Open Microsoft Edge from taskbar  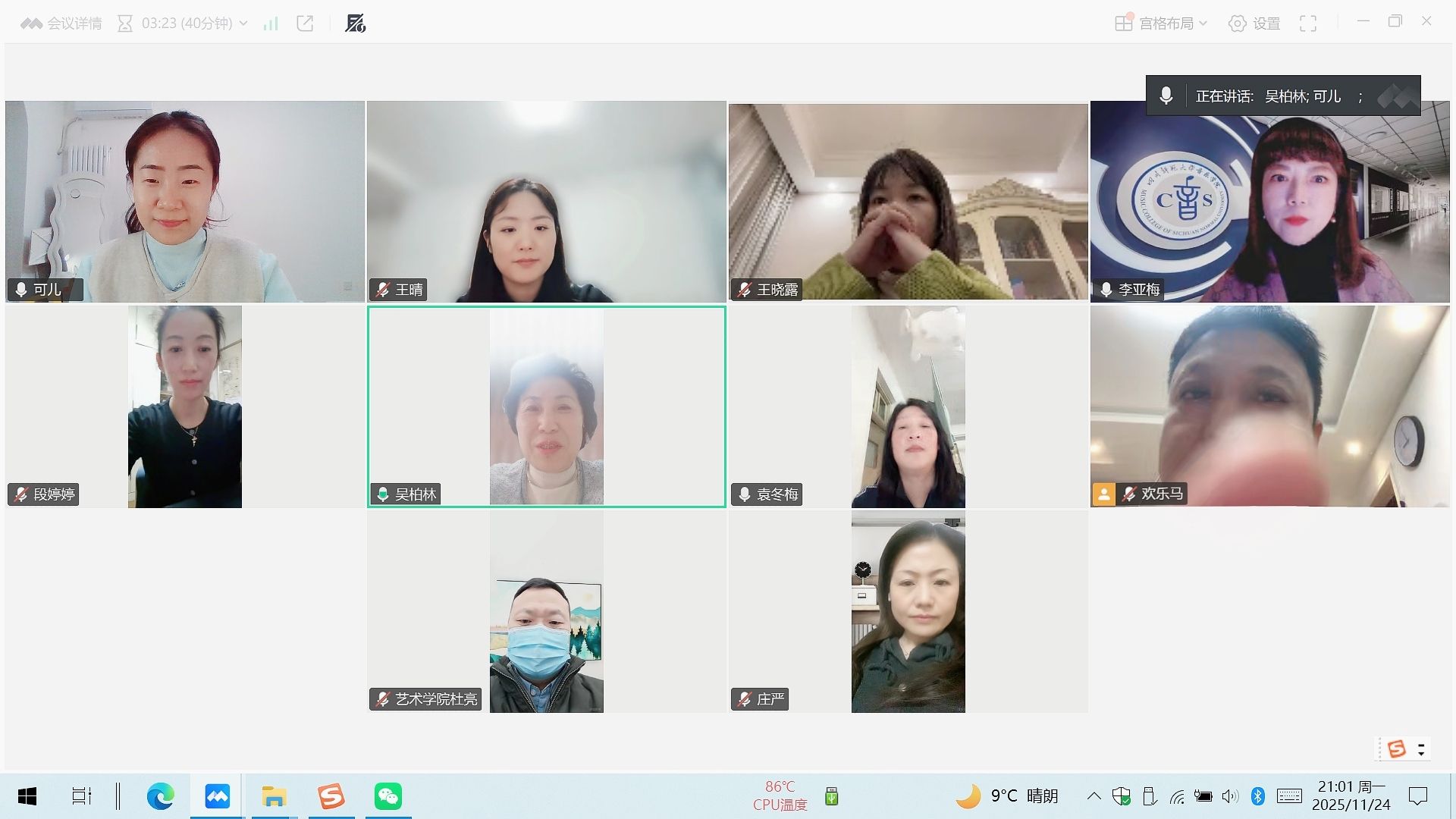pyautogui.click(x=160, y=796)
